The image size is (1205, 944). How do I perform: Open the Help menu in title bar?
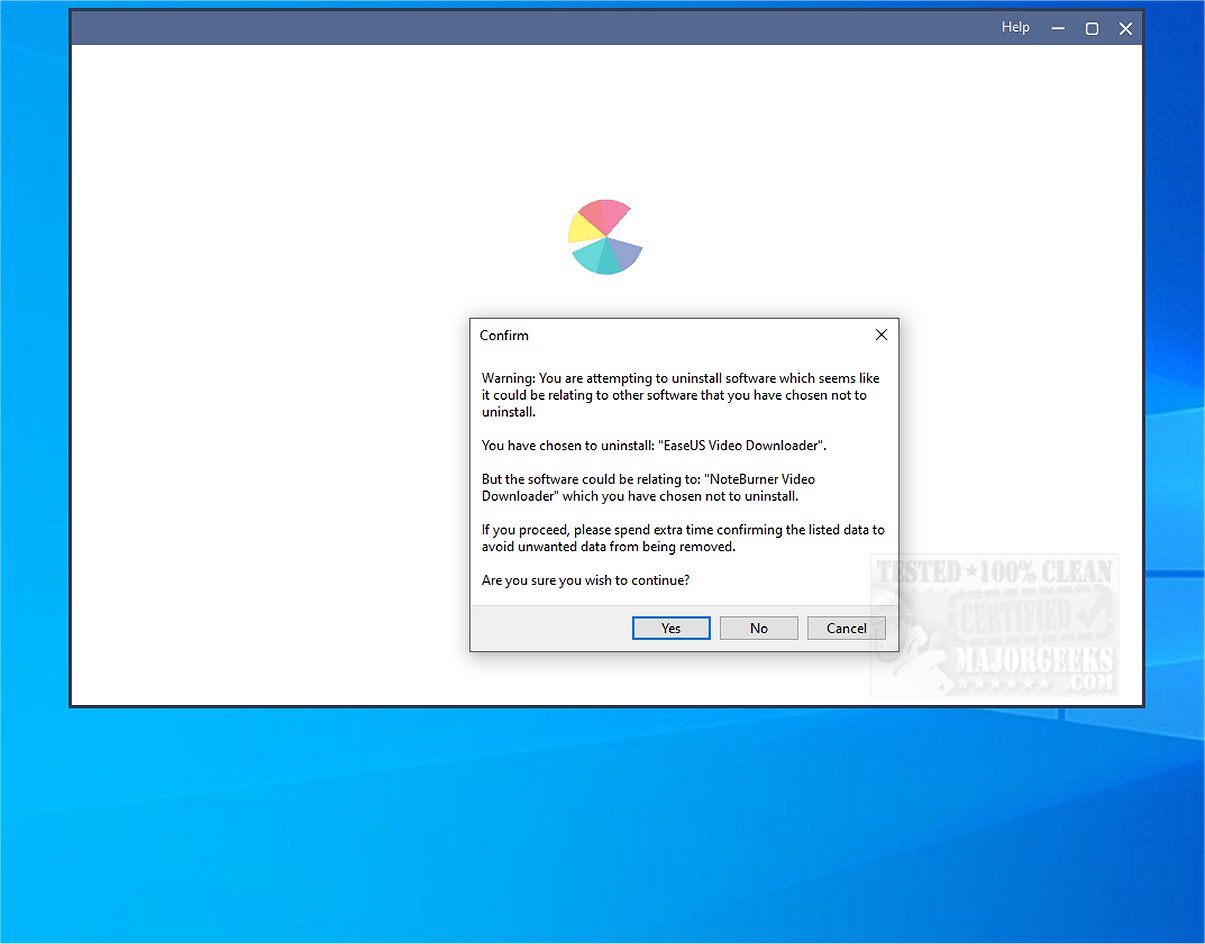1015,27
